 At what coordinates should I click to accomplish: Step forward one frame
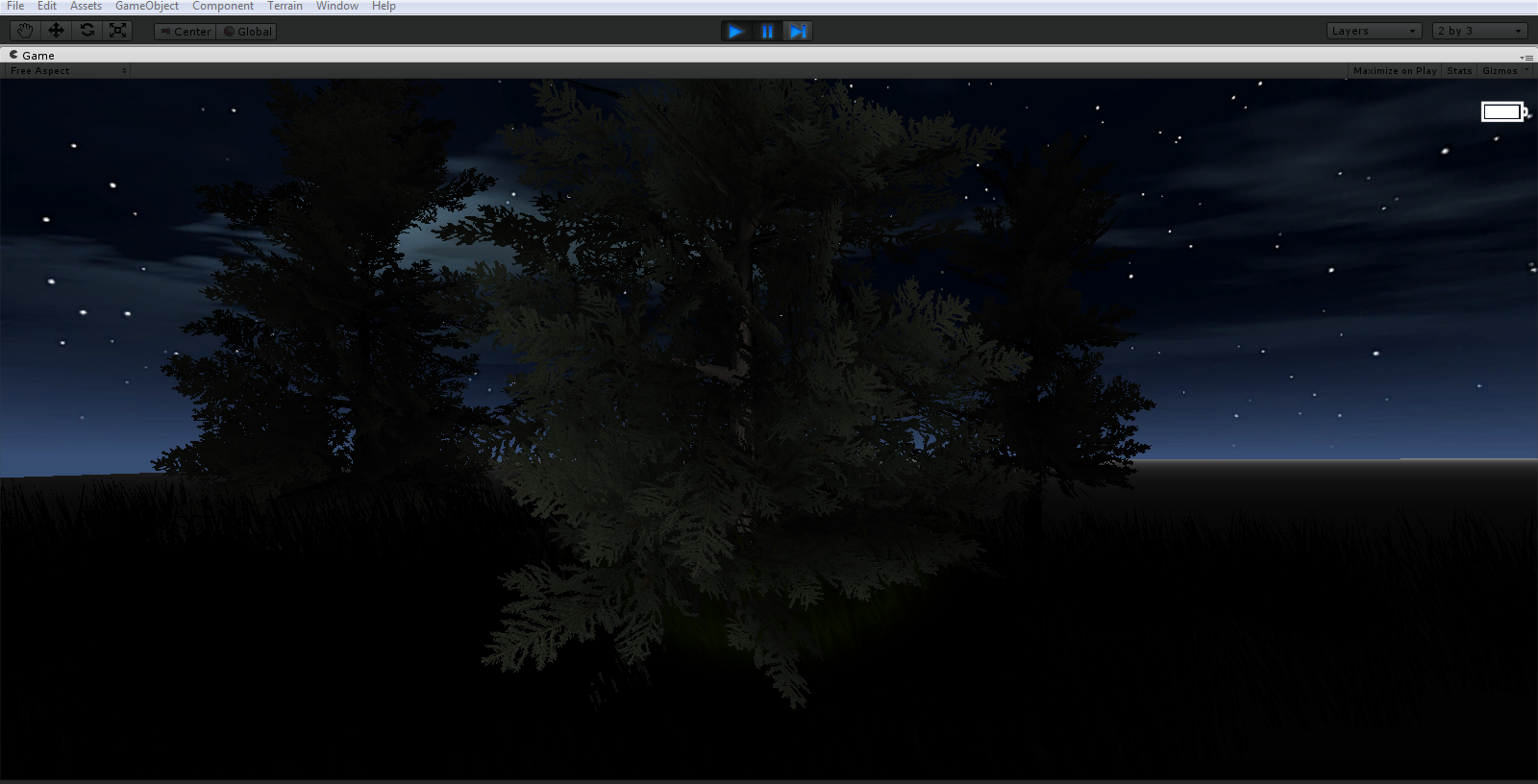pos(798,32)
